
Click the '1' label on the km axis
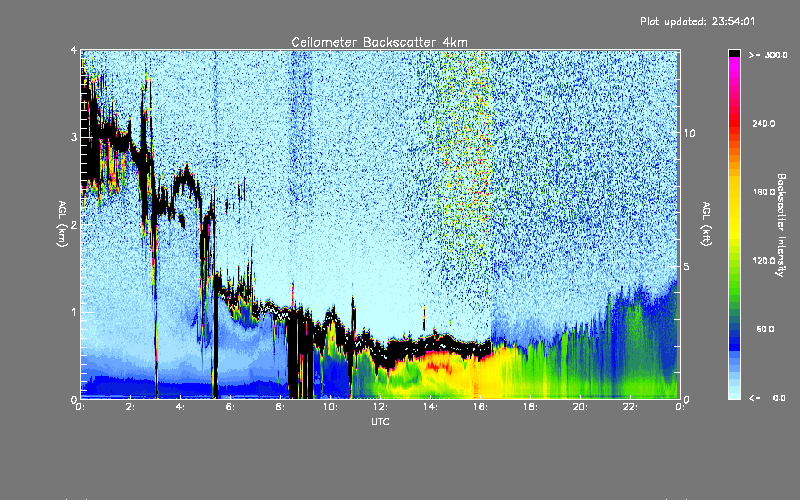pyautogui.click(x=74, y=312)
